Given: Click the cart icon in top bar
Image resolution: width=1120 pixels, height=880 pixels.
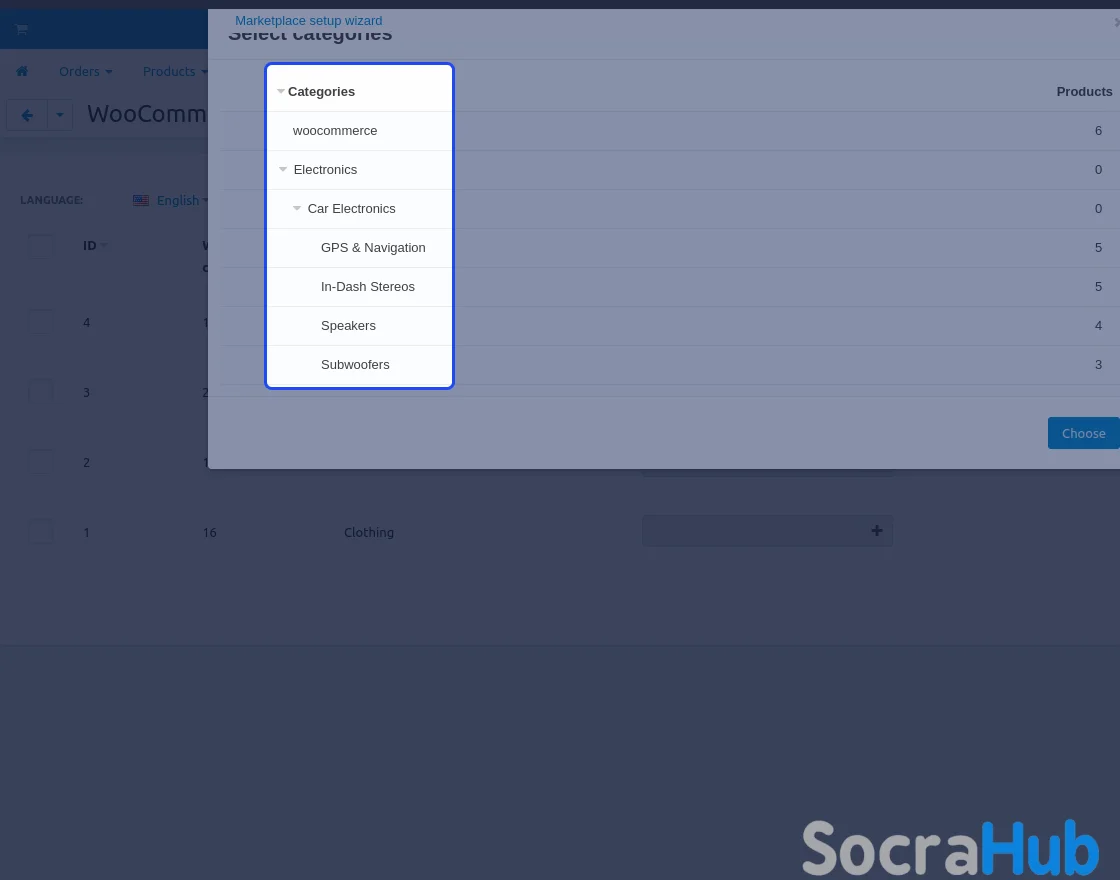Looking at the screenshot, I should coord(21,29).
